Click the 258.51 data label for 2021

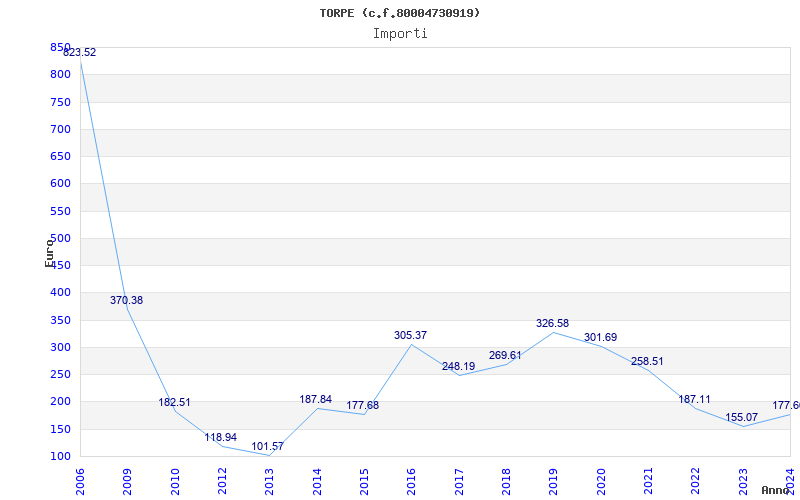tap(647, 362)
